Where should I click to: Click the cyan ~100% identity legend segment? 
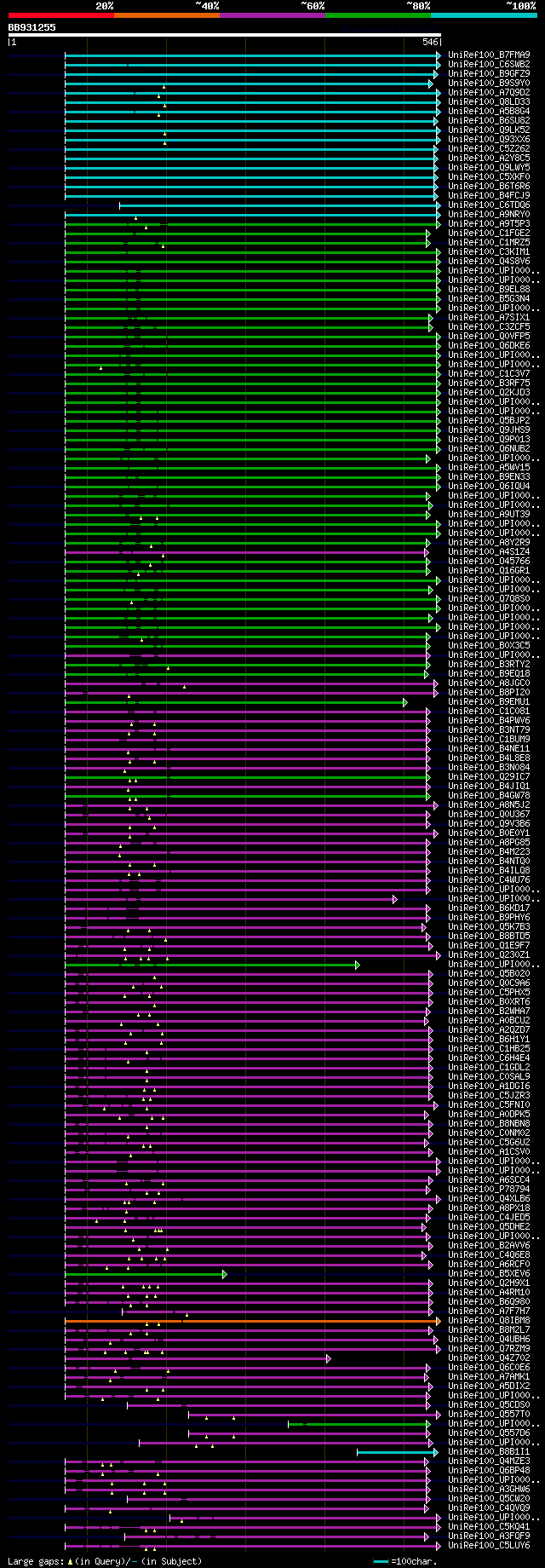[484, 15]
